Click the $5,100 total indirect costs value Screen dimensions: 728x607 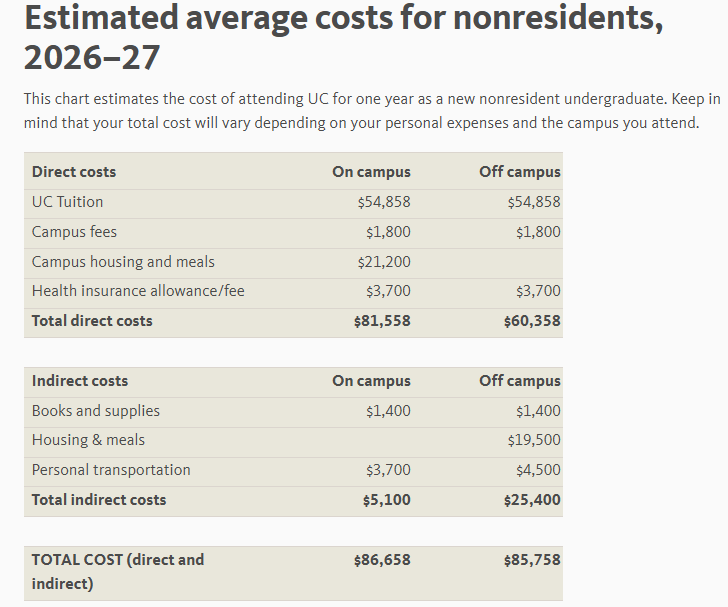pyautogui.click(x=386, y=500)
